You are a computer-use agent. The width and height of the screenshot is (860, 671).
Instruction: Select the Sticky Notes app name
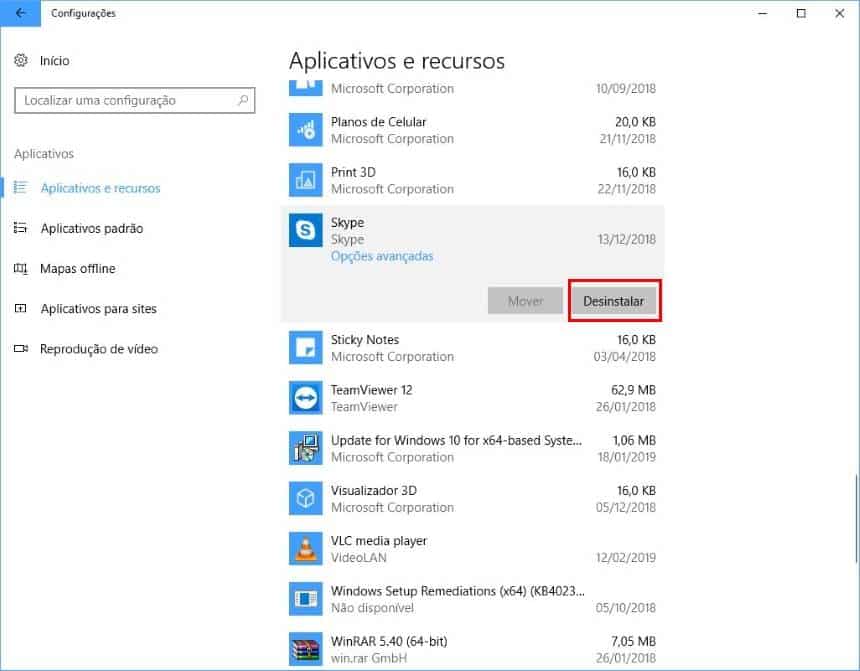pyautogui.click(x=364, y=340)
